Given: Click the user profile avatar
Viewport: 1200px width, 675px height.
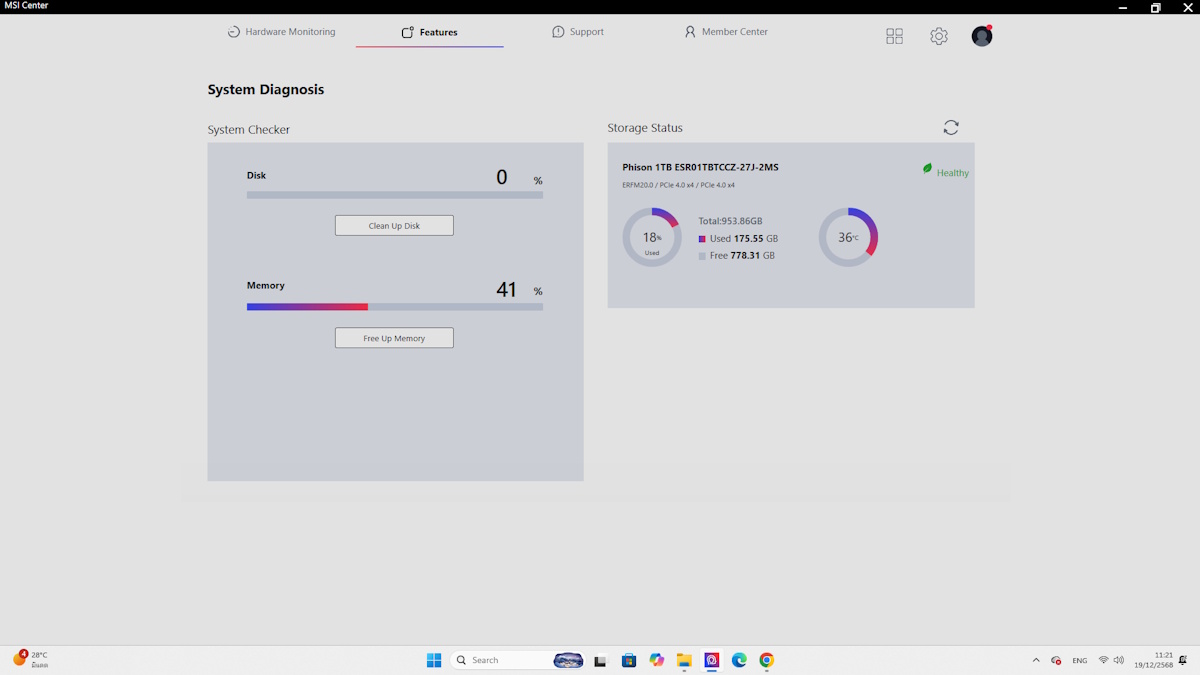Looking at the screenshot, I should coord(982,36).
